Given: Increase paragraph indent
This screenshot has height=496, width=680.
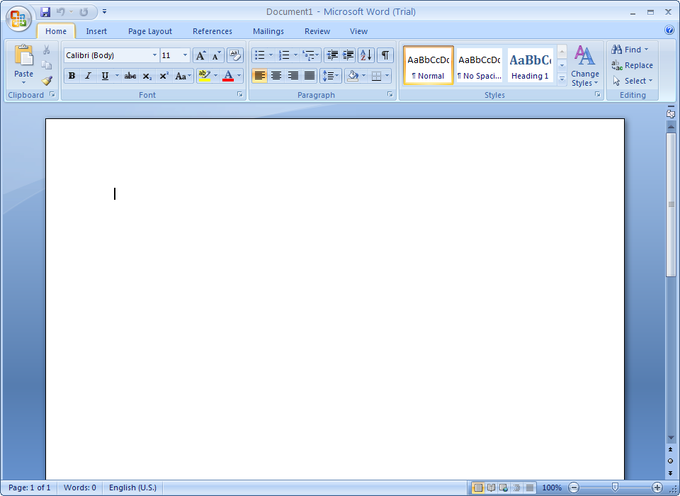Looking at the screenshot, I should tap(348, 55).
